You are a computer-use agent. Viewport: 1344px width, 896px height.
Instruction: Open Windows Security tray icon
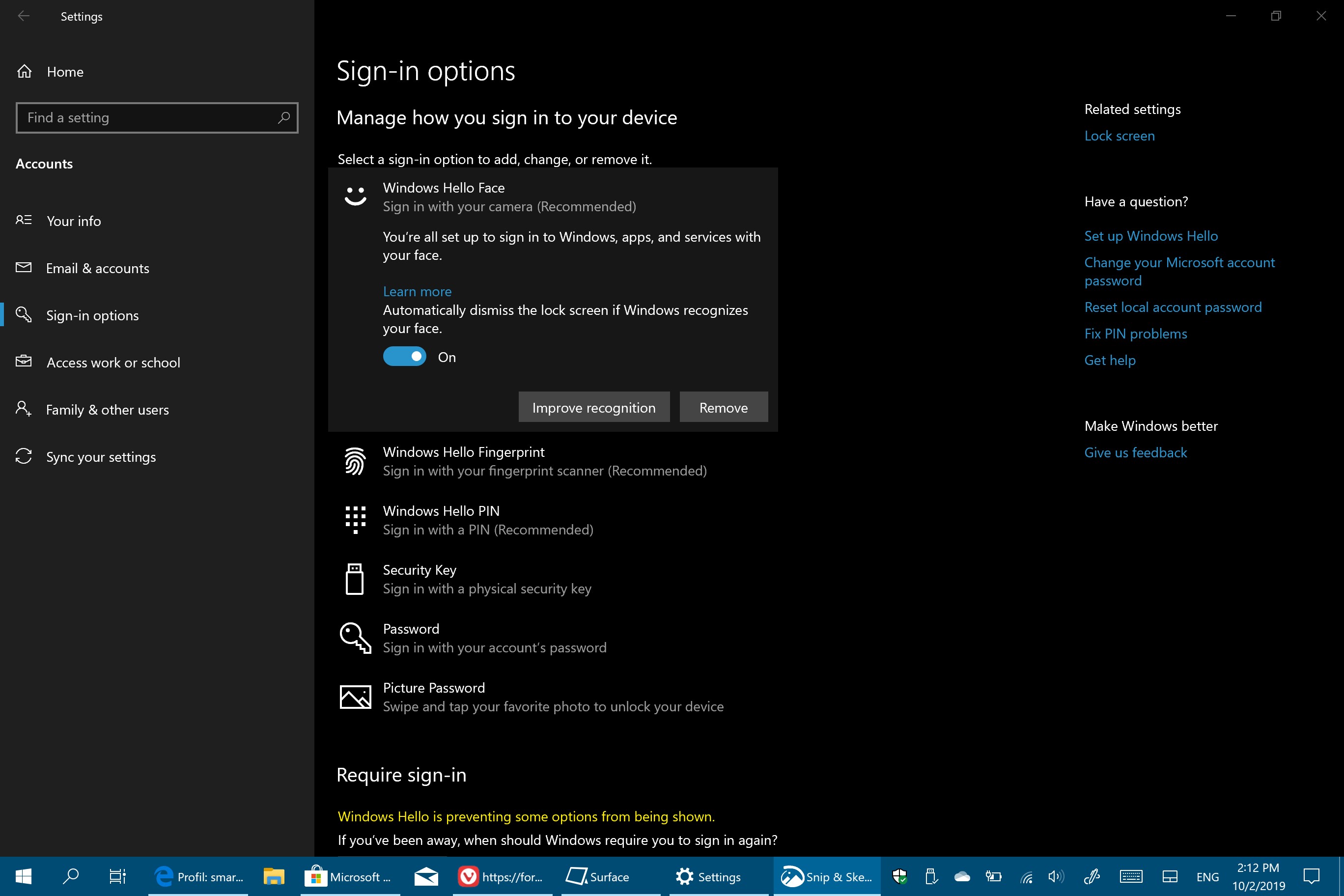pos(899,876)
